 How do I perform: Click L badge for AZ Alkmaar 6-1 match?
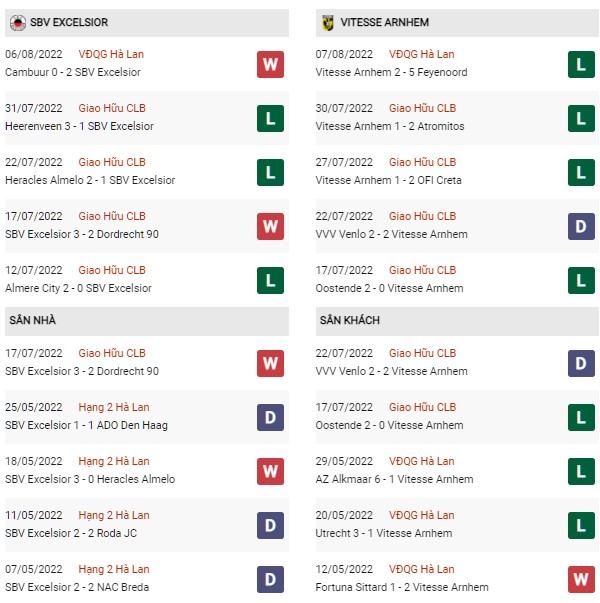pyautogui.click(x=581, y=471)
